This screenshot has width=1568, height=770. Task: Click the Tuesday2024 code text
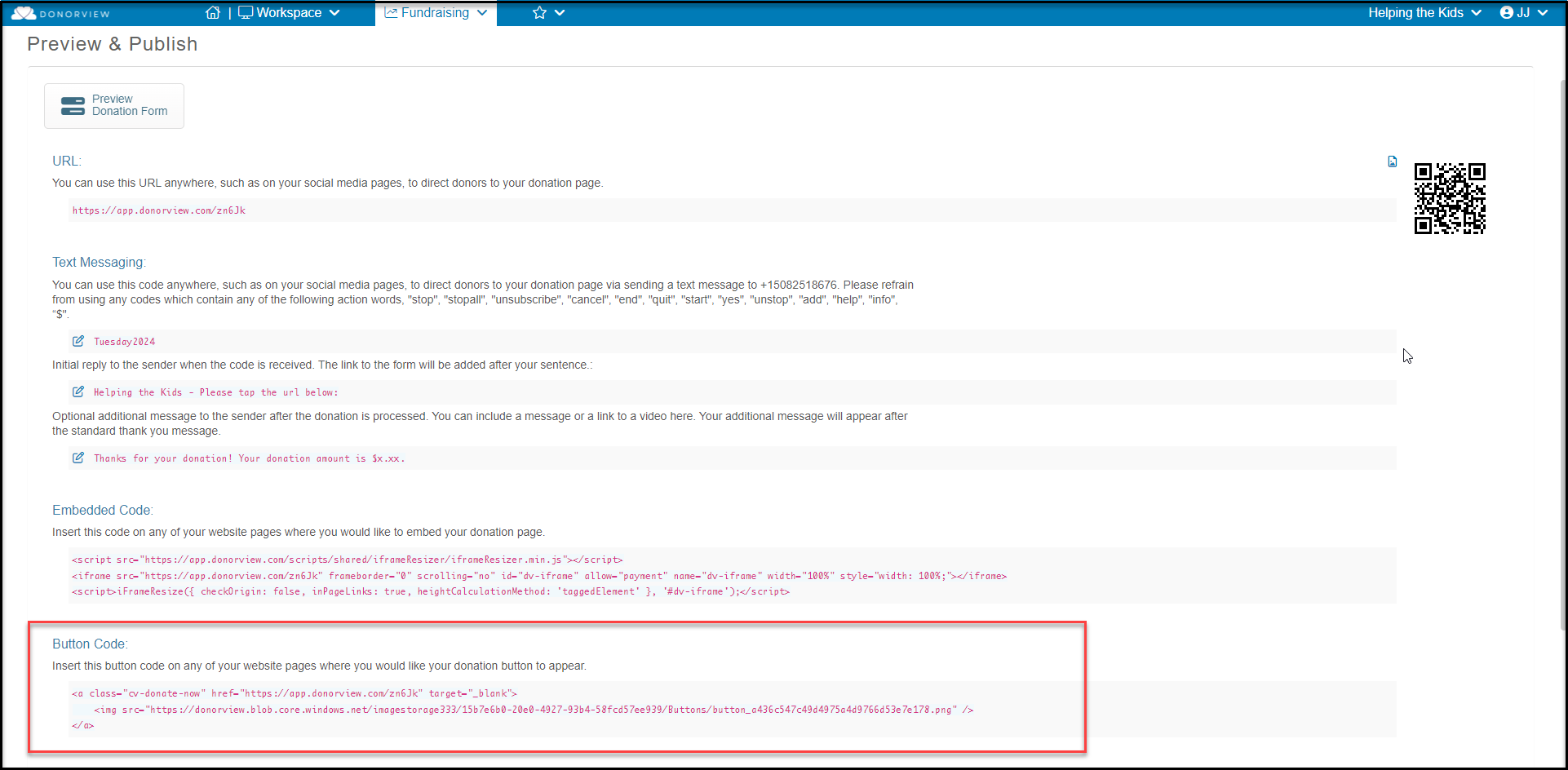coord(124,342)
